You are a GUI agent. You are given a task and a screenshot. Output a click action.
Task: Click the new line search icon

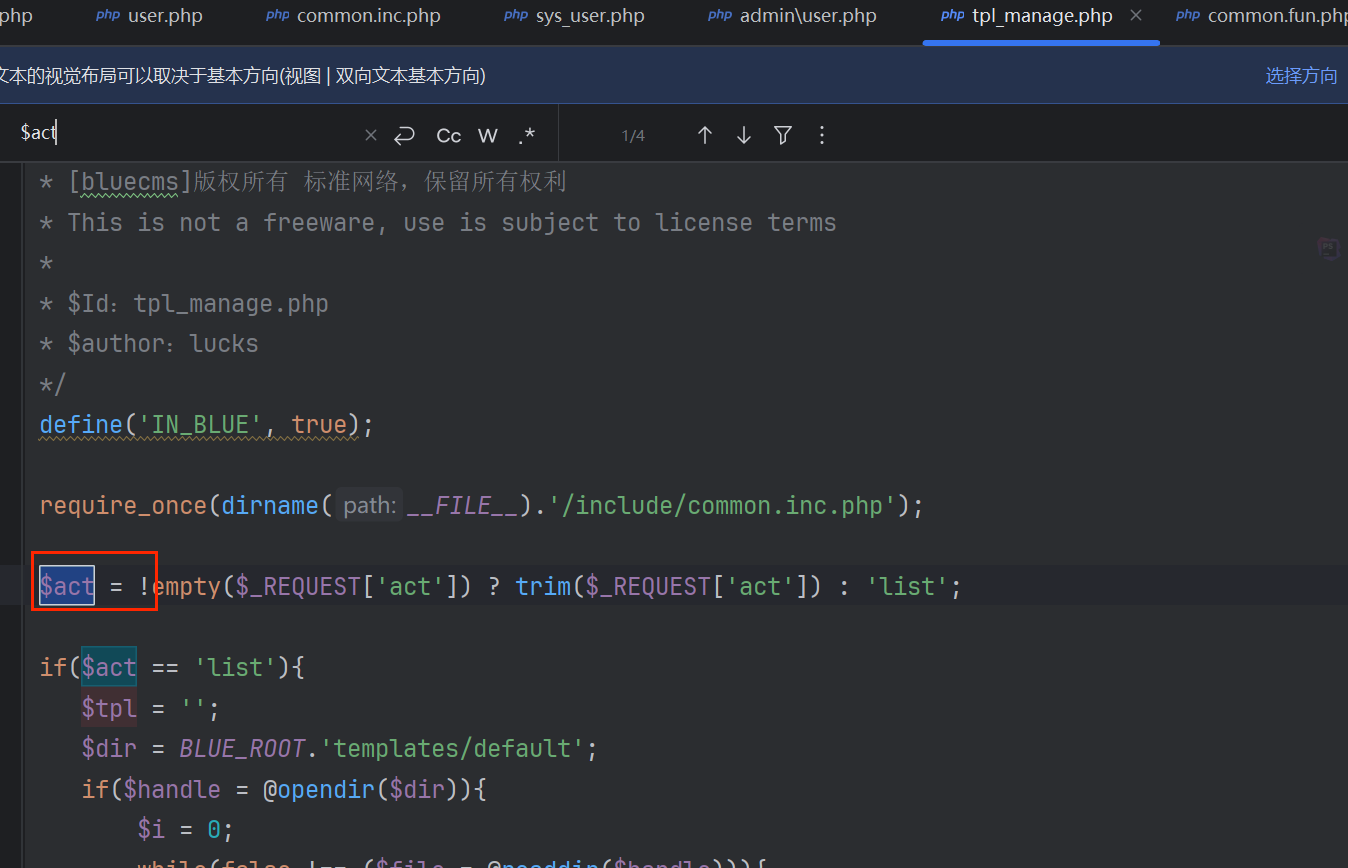pos(404,135)
